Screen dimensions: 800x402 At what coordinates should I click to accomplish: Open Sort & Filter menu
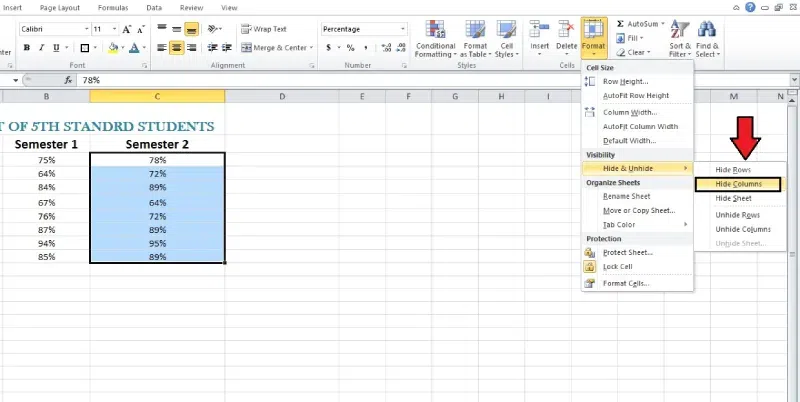[680, 39]
